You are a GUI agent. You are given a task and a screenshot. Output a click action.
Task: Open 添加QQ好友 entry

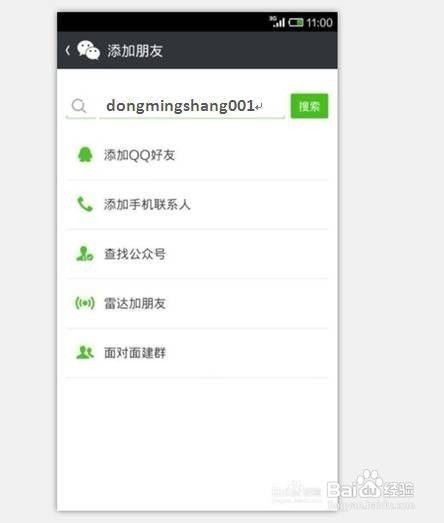tap(197, 155)
